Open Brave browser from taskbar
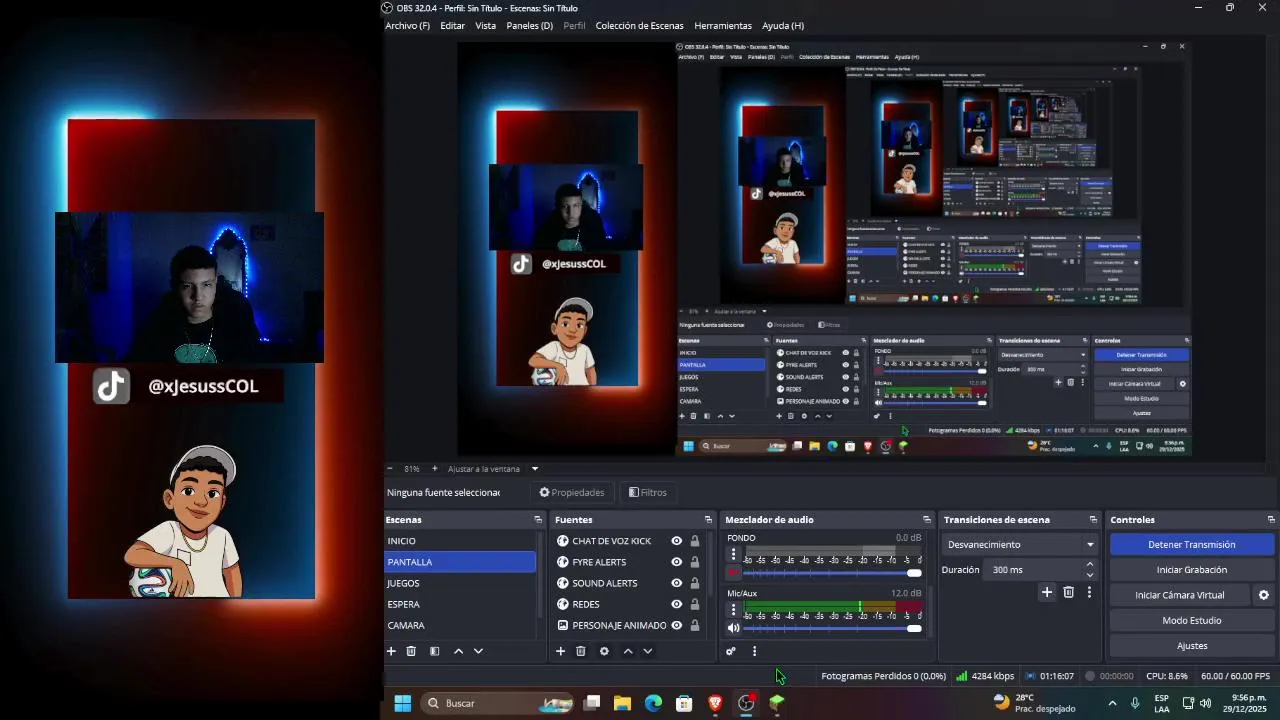This screenshot has width=1280, height=720. coord(715,703)
